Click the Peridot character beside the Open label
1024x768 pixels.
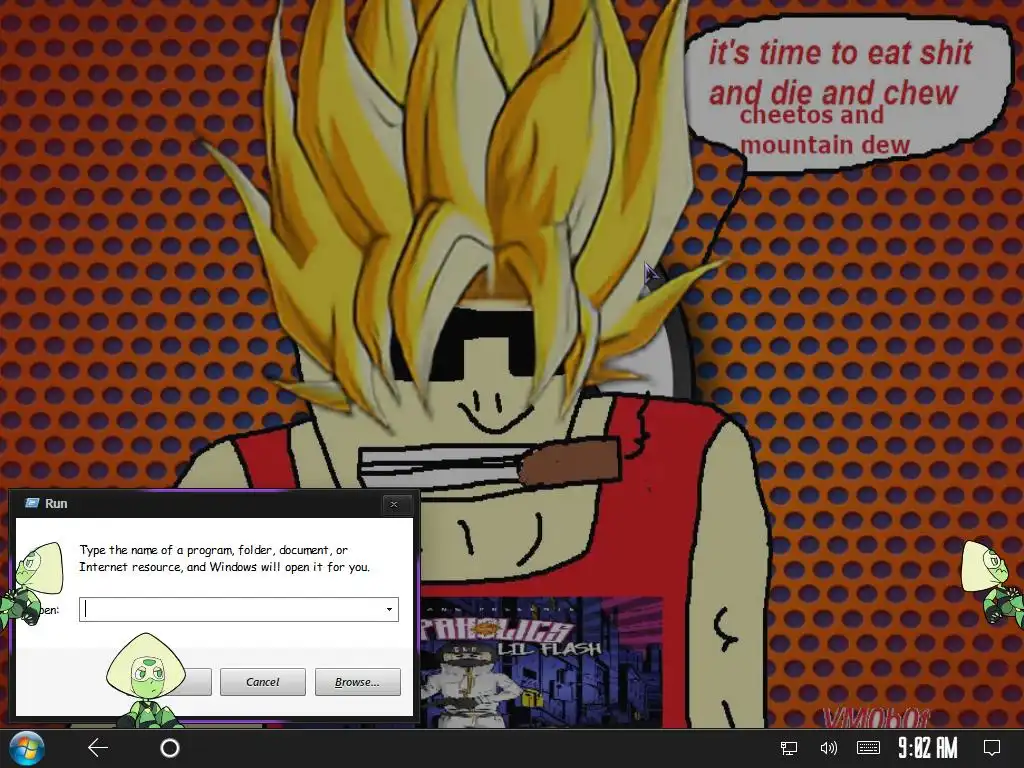point(31,584)
